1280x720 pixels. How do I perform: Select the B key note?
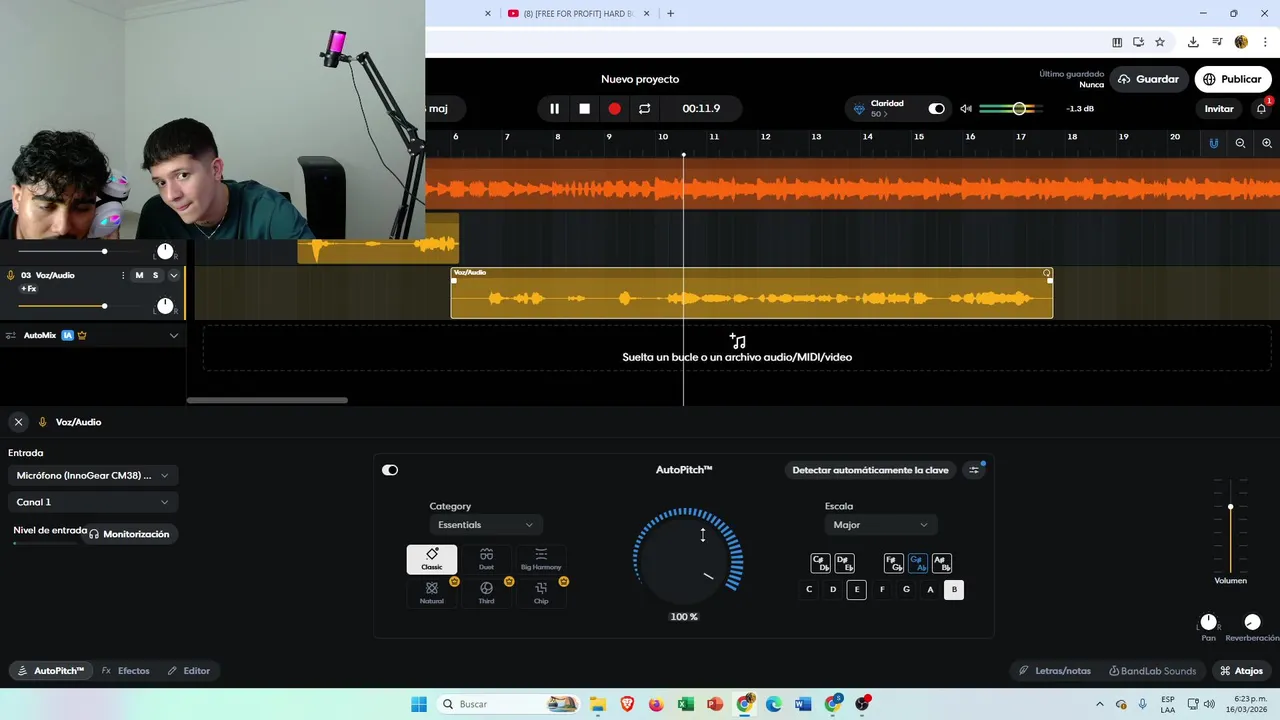(954, 590)
